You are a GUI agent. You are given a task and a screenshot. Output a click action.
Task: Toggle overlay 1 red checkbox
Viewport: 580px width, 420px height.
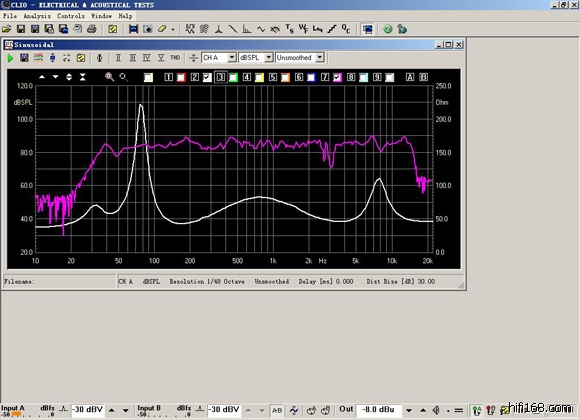(x=181, y=77)
